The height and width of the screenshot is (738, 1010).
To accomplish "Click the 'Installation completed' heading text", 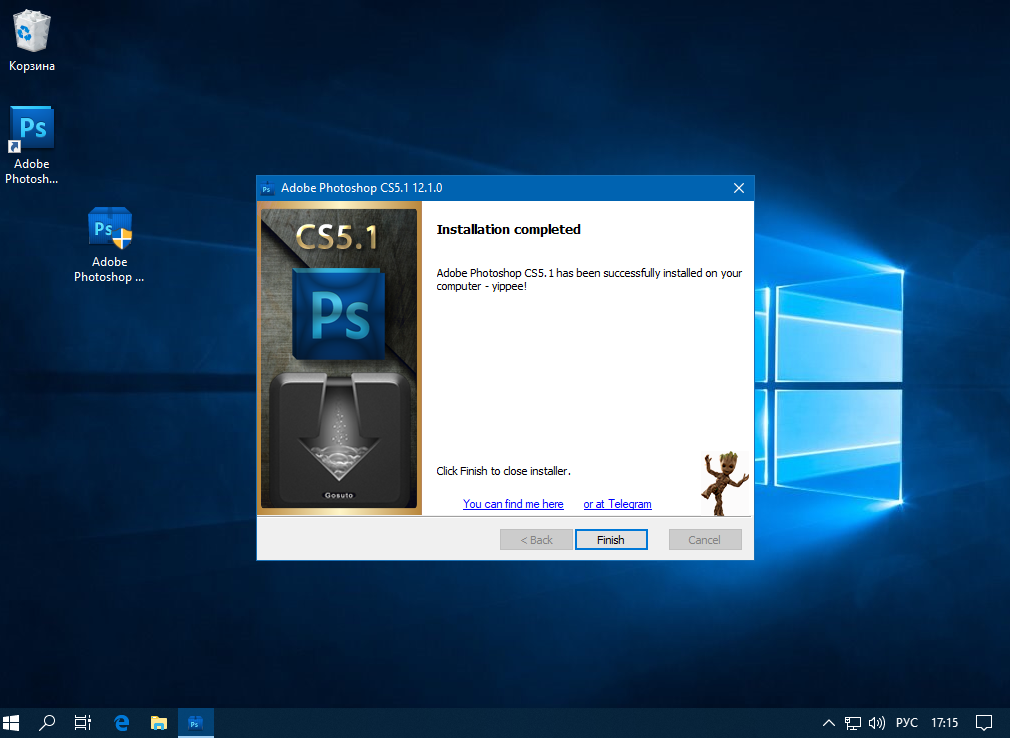I will (x=508, y=229).
